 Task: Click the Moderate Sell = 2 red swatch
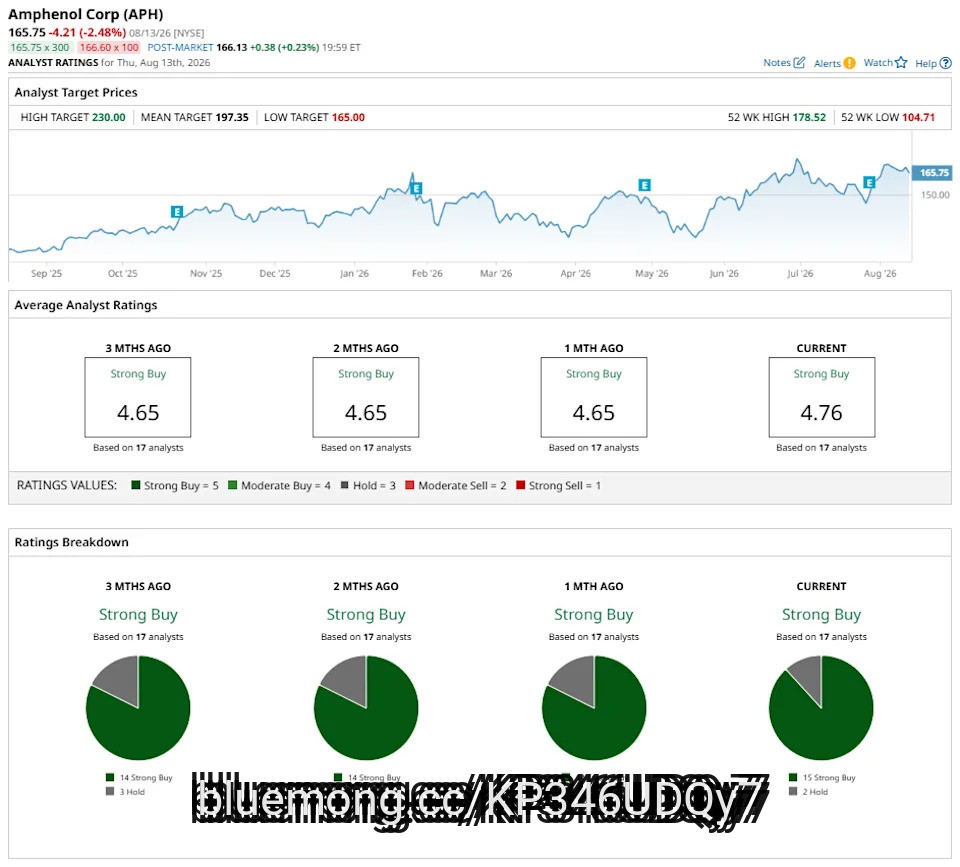(410, 485)
